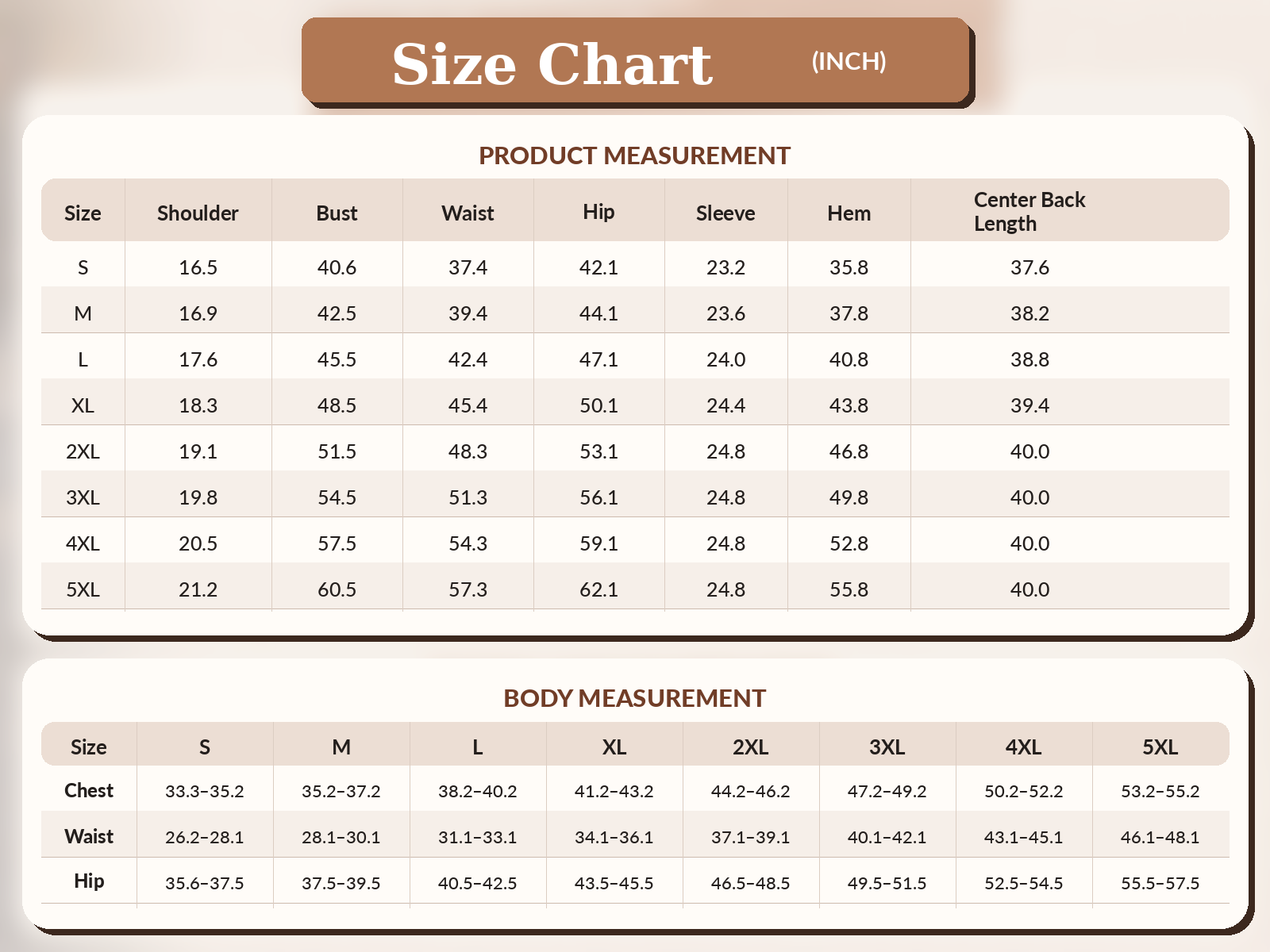The image size is (1270, 952).
Task: Click the Hem column header
Action: [849, 213]
